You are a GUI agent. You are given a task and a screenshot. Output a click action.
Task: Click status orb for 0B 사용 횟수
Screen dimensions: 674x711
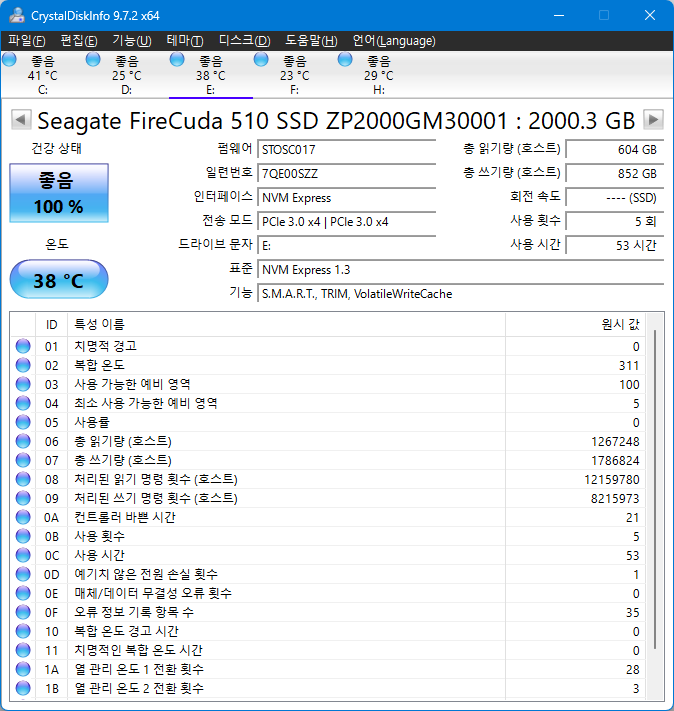click(x=23, y=536)
